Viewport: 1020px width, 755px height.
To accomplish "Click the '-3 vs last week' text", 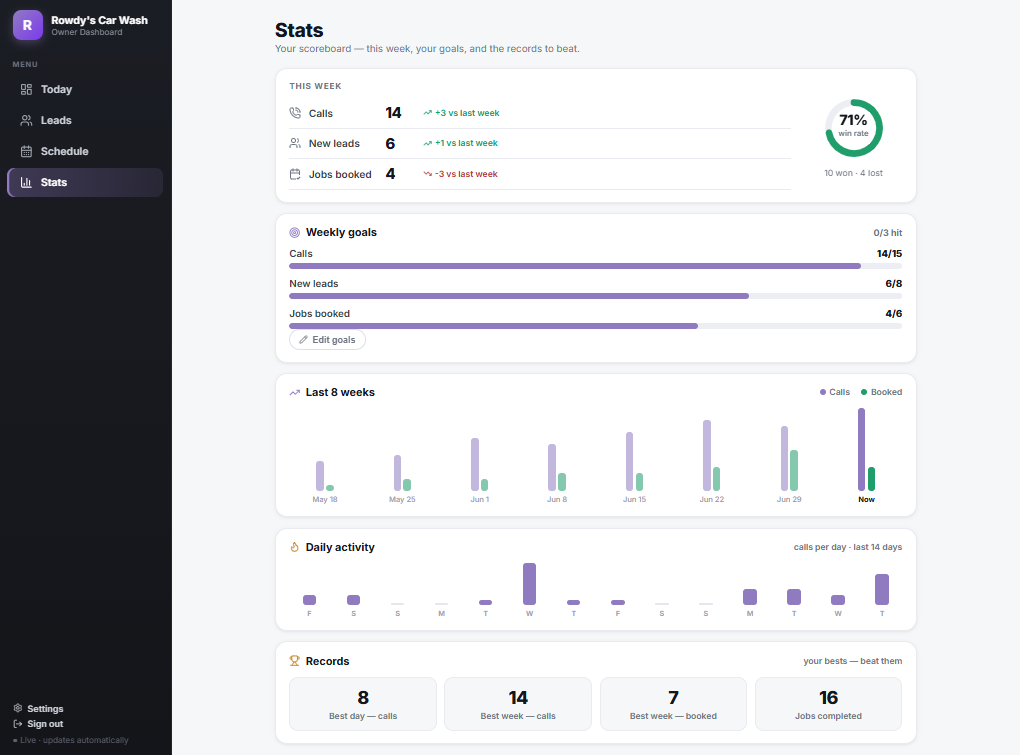I will pos(466,174).
